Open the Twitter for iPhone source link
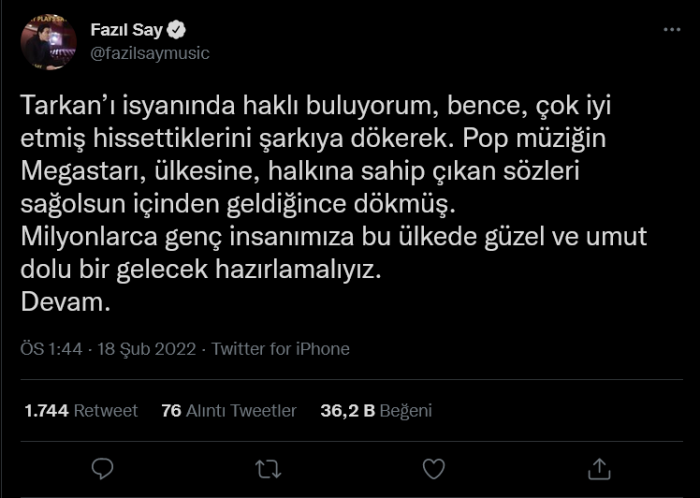This screenshot has height=498, width=700. click(281, 349)
